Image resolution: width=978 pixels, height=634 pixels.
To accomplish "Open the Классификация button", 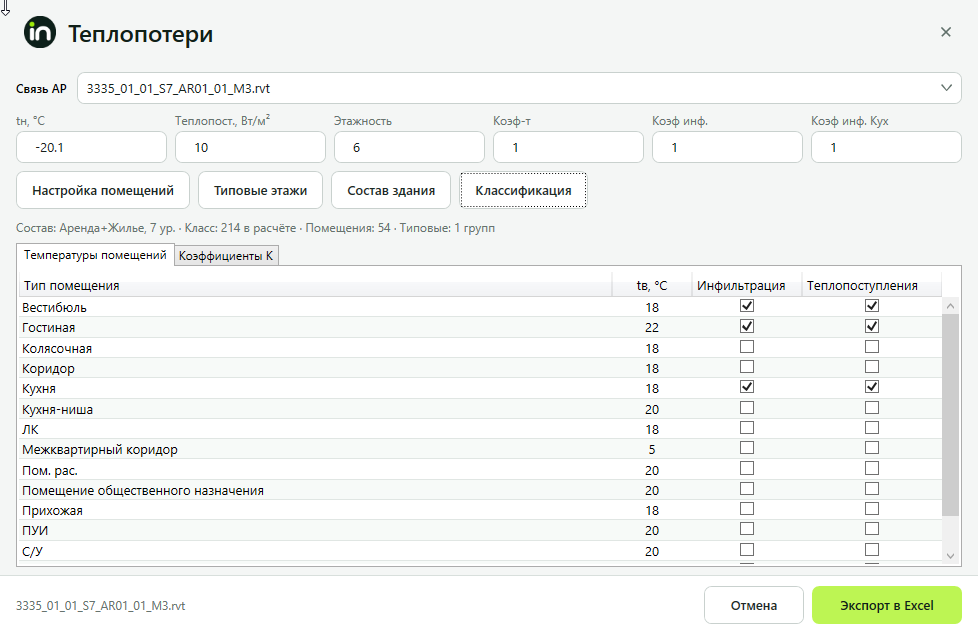I will (523, 190).
